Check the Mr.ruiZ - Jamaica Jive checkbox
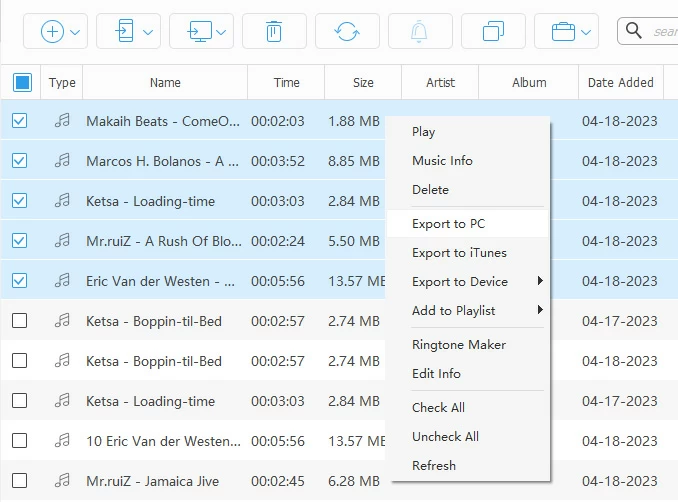 [x=20, y=481]
